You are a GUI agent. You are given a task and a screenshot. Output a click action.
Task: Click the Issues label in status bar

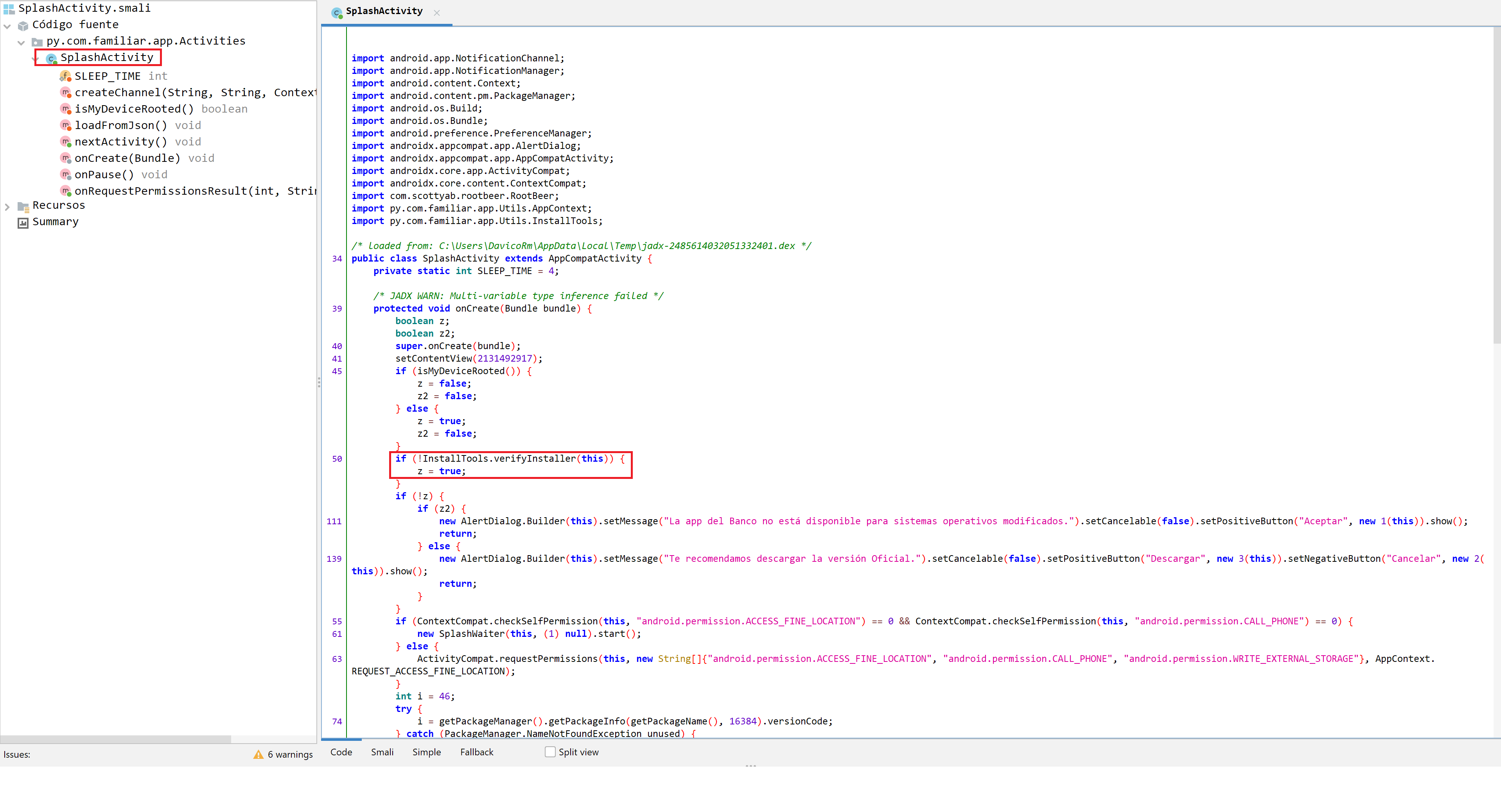click(17, 754)
